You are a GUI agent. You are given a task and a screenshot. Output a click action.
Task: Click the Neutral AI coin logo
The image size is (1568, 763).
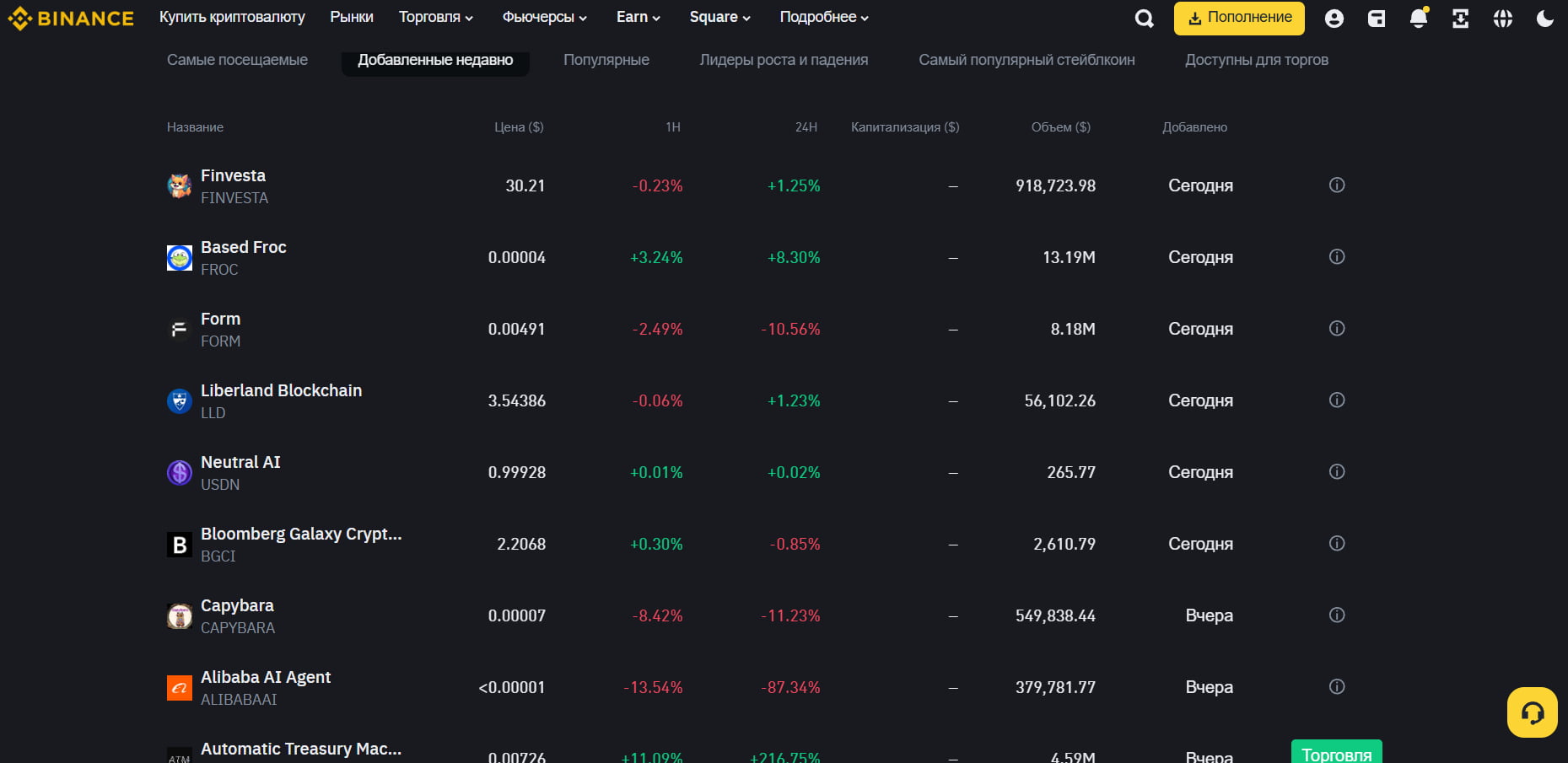click(x=180, y=473)
